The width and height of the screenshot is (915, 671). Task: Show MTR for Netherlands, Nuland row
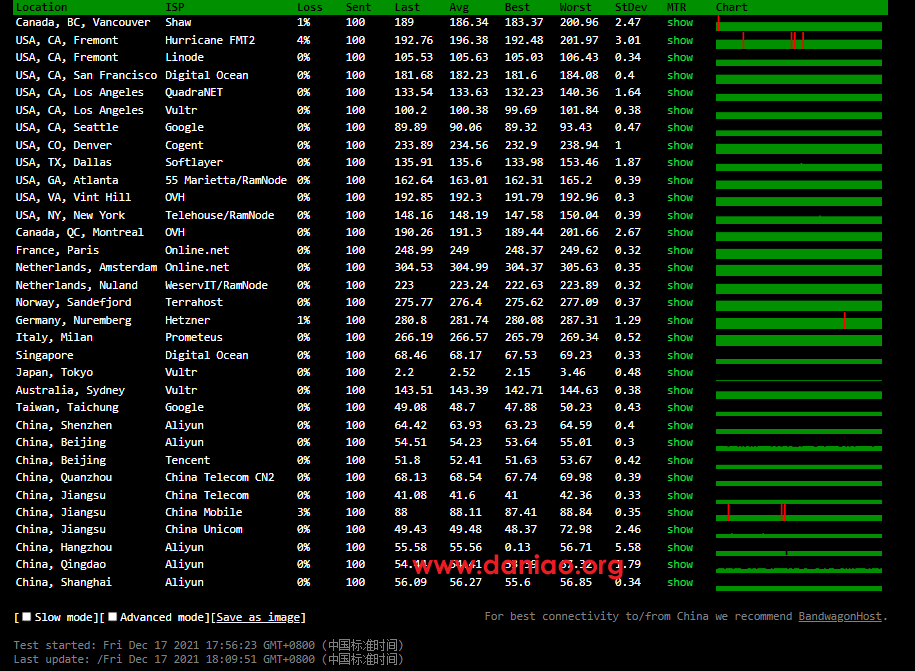[680, 285]
